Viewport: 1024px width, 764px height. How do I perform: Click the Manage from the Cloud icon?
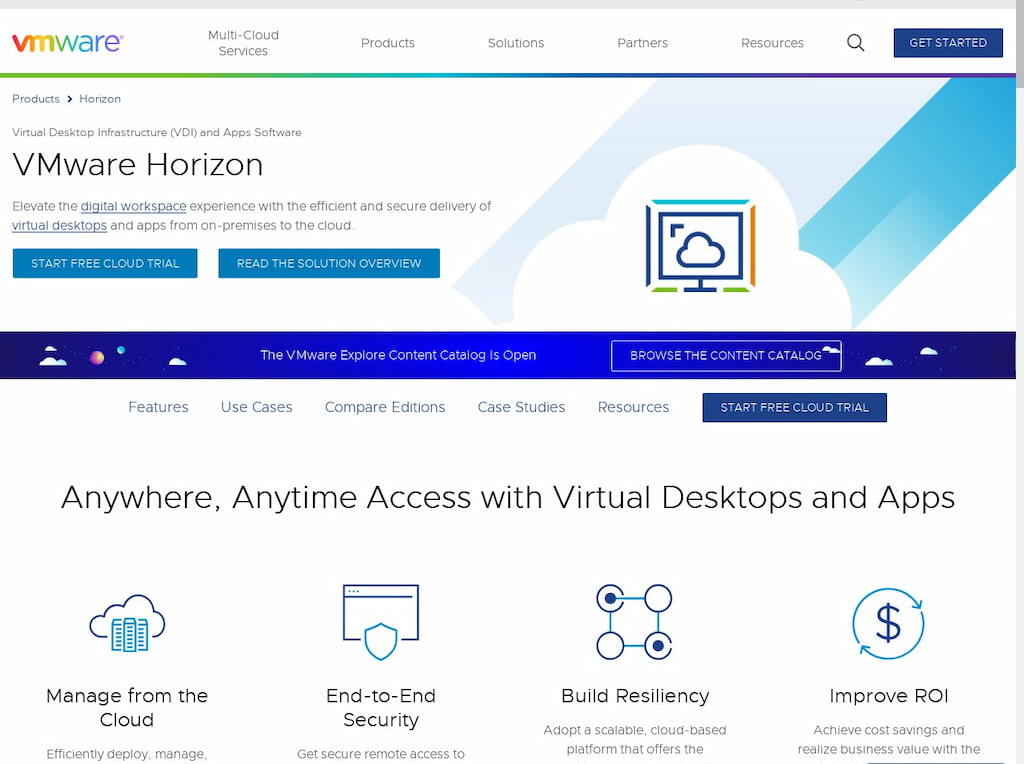(127, 620)
